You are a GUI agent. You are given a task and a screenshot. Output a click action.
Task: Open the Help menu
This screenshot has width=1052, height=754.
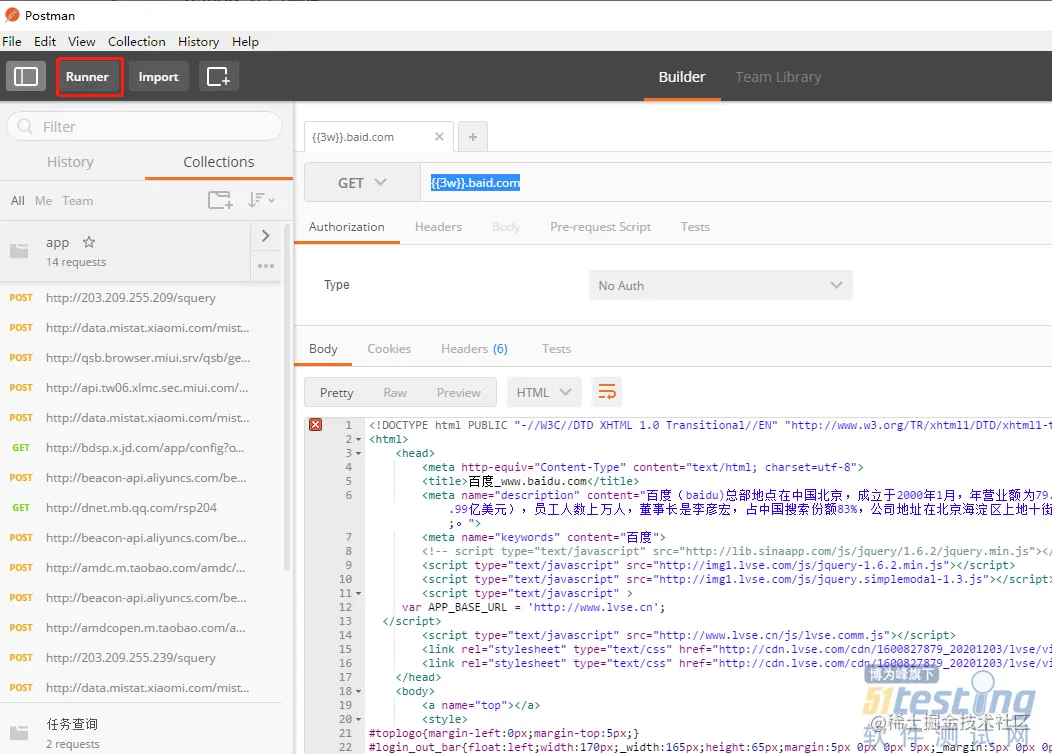pos(246,42)
